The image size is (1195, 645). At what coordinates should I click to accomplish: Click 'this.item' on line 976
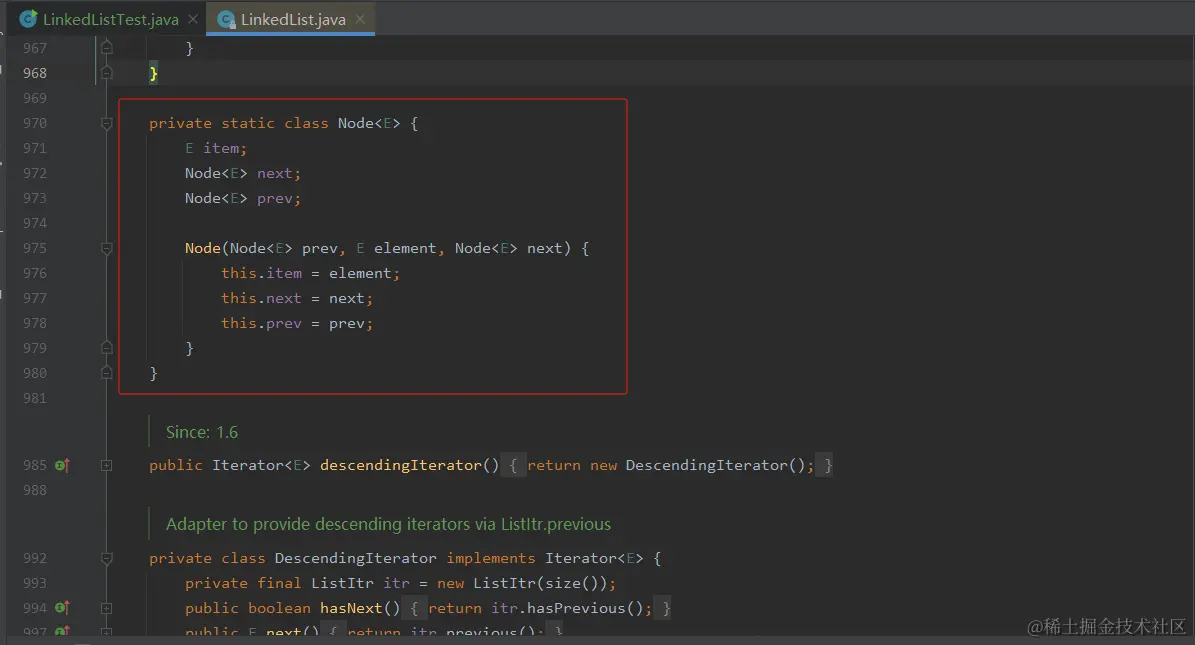(x=261, y=273)
